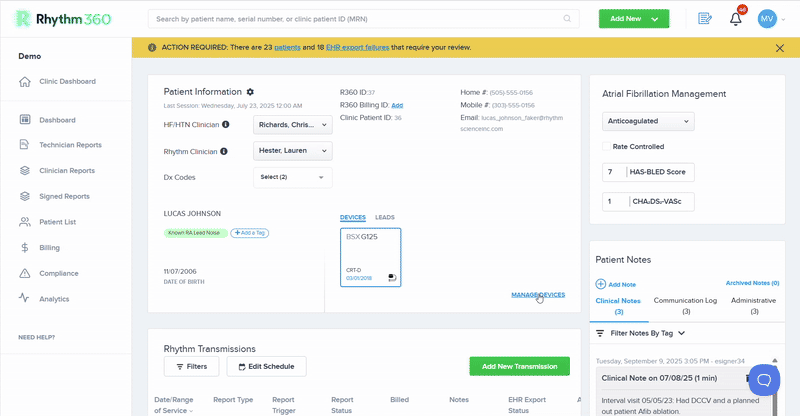Open the notes clipboard icon in header
Image resolution: width=800 pixels, height=416 pixels.
tap(705, 19)
